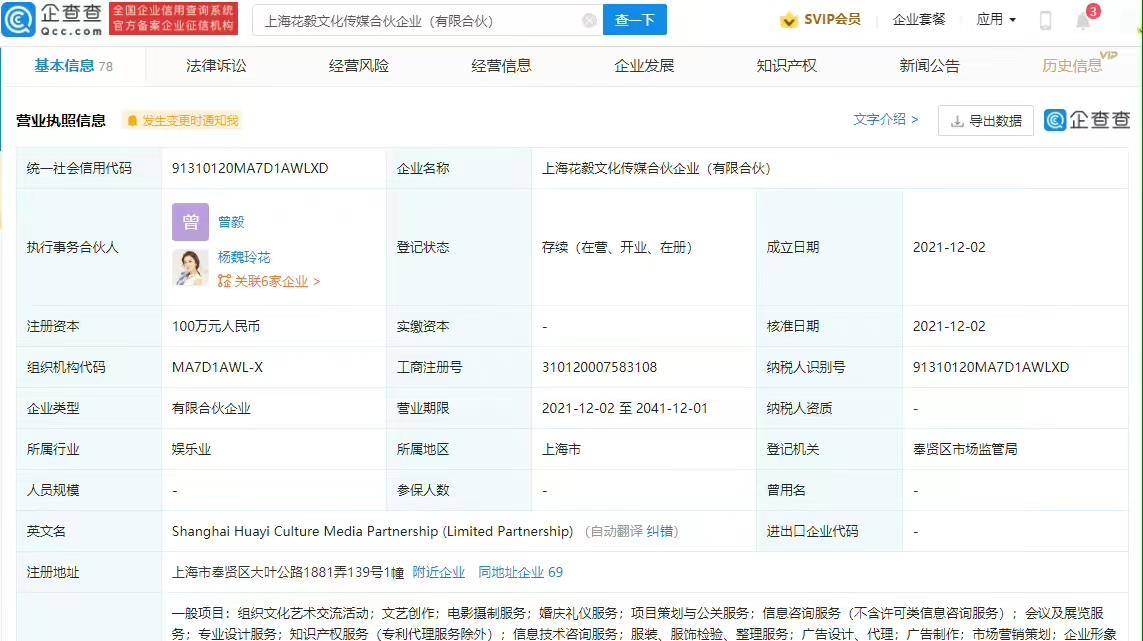Screen dimensions: 1143x641
Task: Click the purple 曾 avatar icon
Action: (x=190, y=222)
